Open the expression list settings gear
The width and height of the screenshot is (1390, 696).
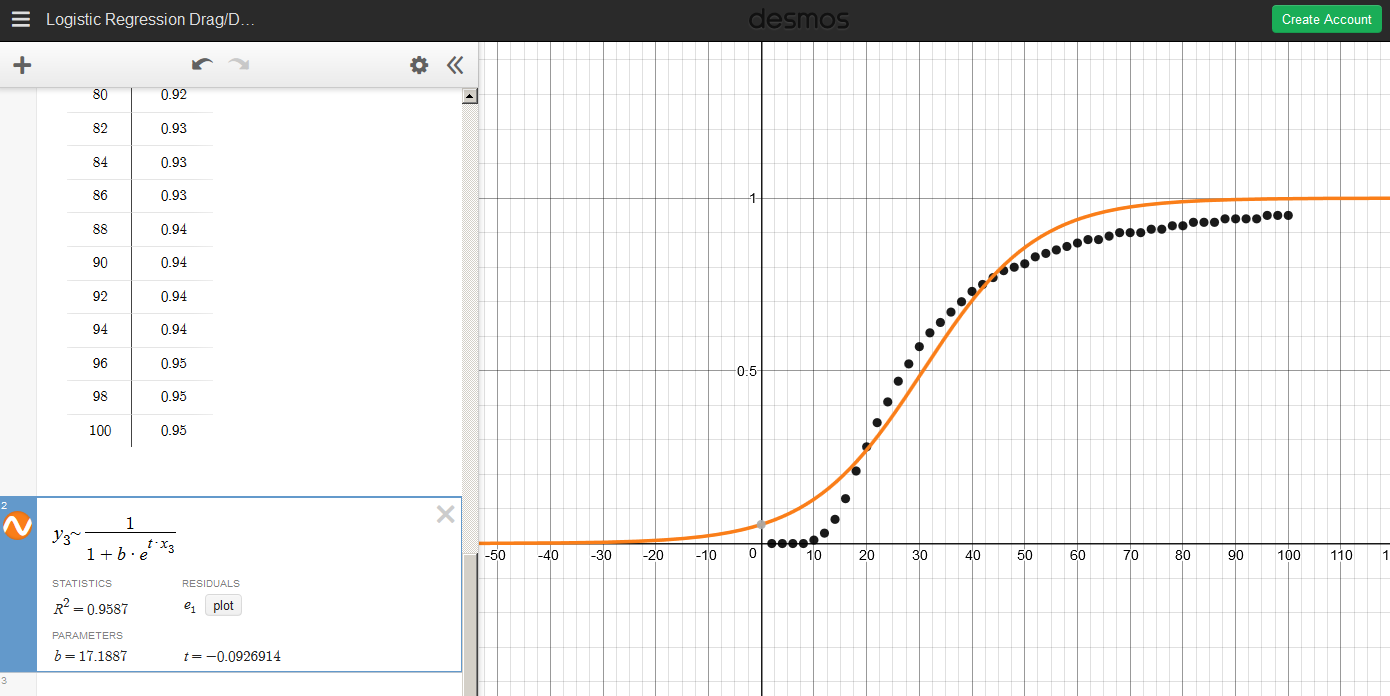(x=419, y=65)
